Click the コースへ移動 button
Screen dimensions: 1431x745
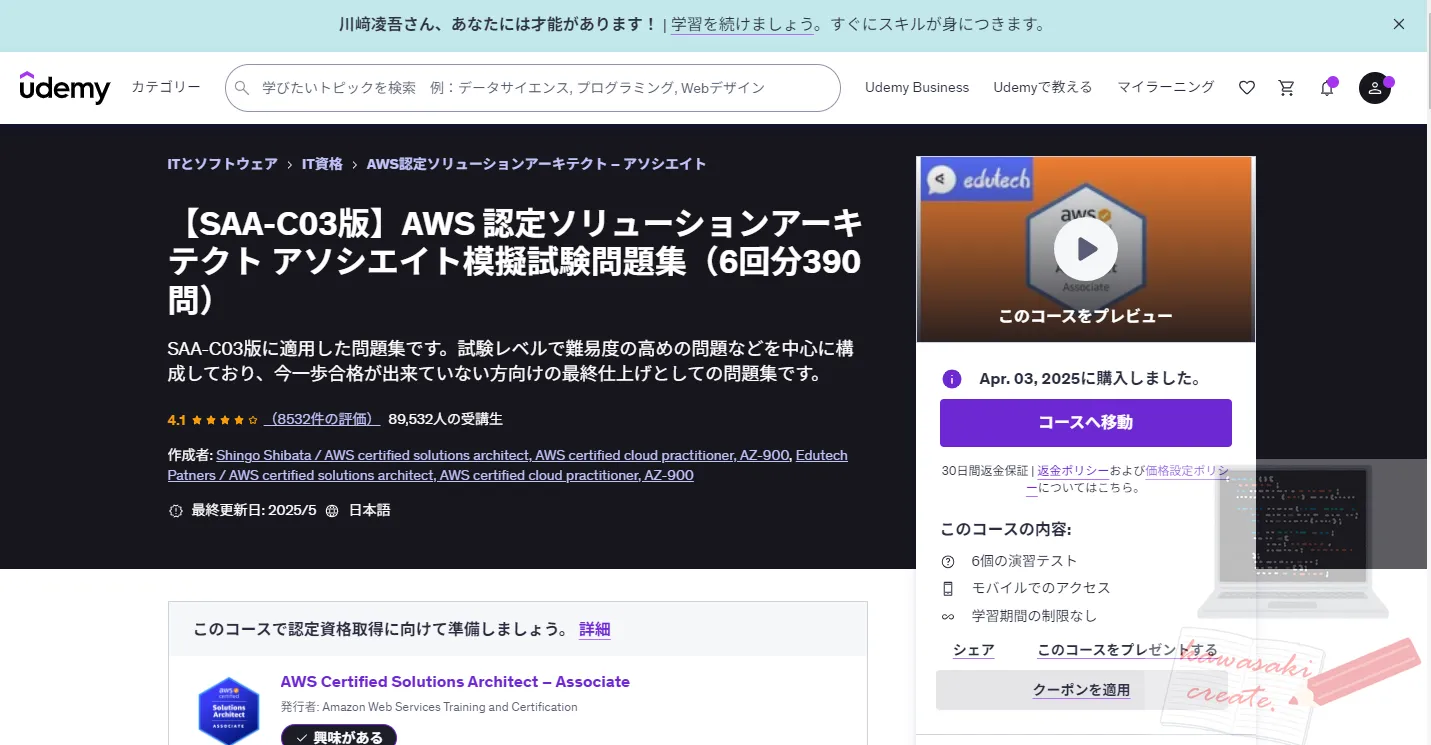point(1086,423)
